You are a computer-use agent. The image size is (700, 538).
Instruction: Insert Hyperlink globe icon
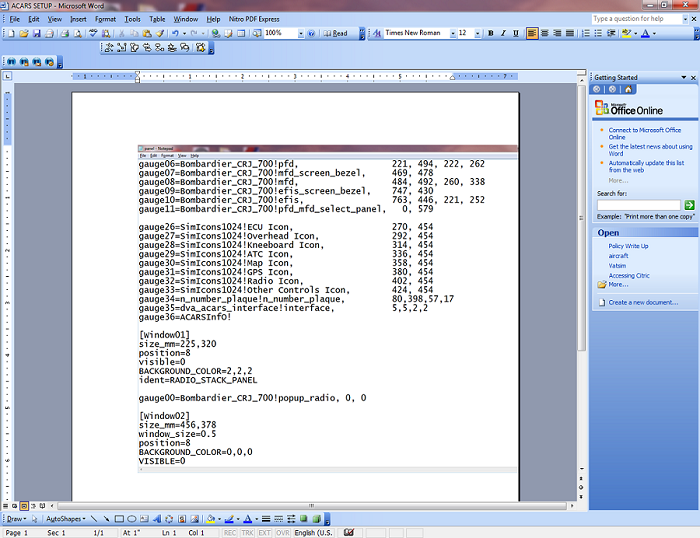216,33
